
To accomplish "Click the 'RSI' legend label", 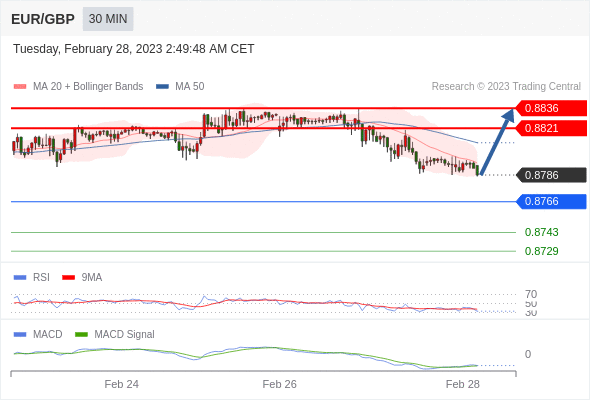I will point(41,278).
